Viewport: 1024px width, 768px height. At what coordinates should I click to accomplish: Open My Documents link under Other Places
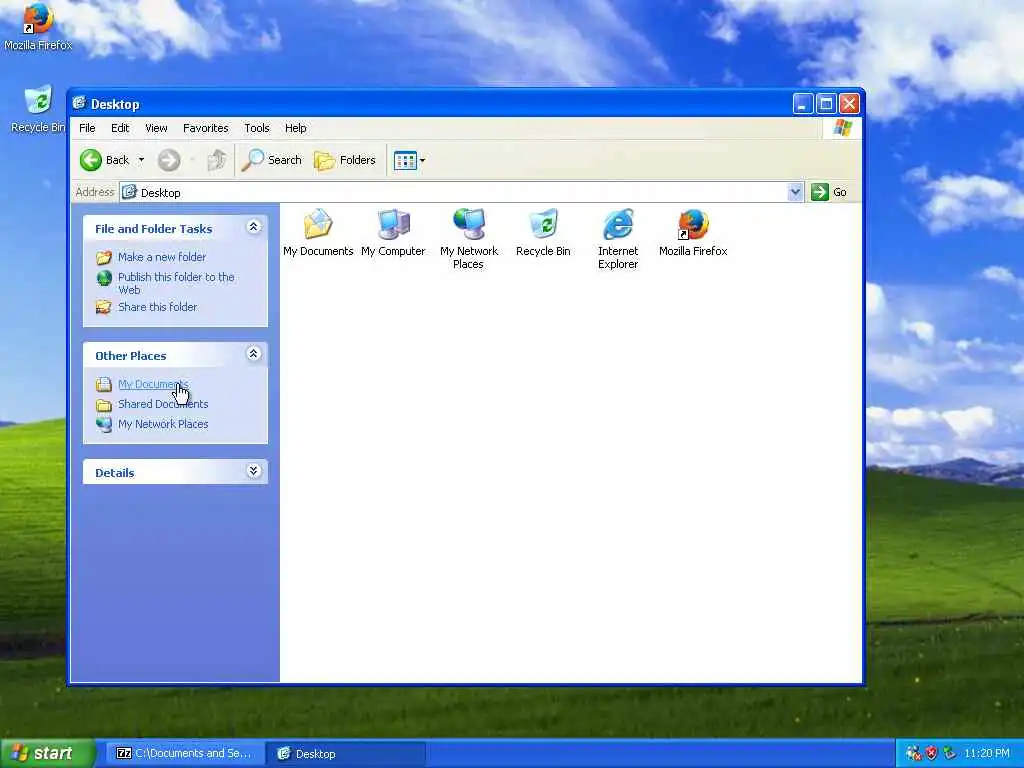pos(153,384)
